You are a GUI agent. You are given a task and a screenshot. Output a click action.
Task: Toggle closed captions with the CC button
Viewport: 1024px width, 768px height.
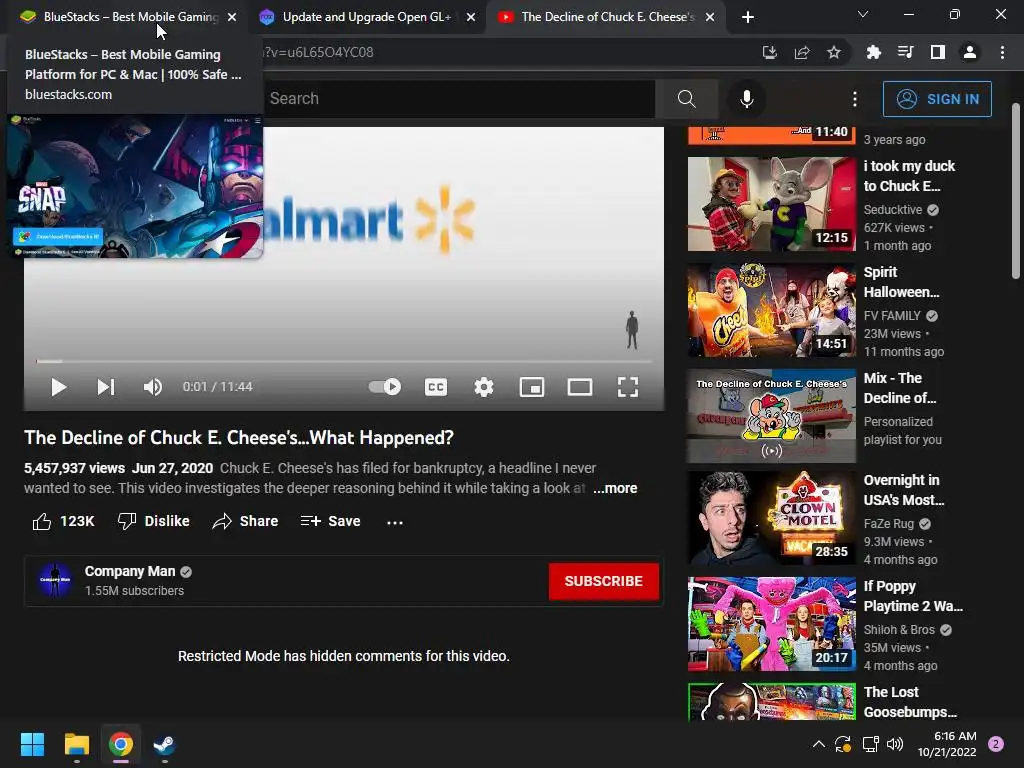pos(436,387)
